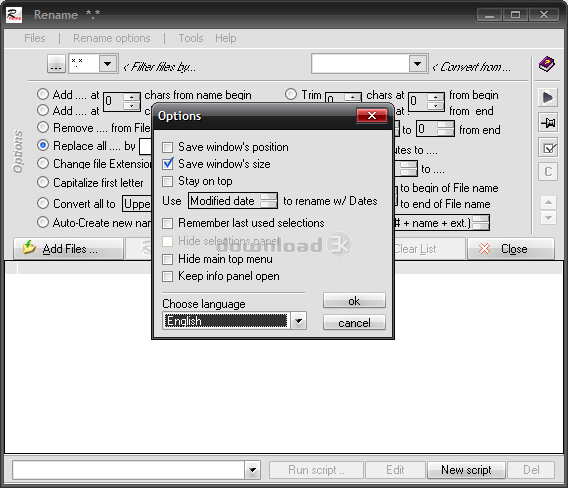Click the checkmark box sidebar icon
568x488 pixels.
coord(548,147)
